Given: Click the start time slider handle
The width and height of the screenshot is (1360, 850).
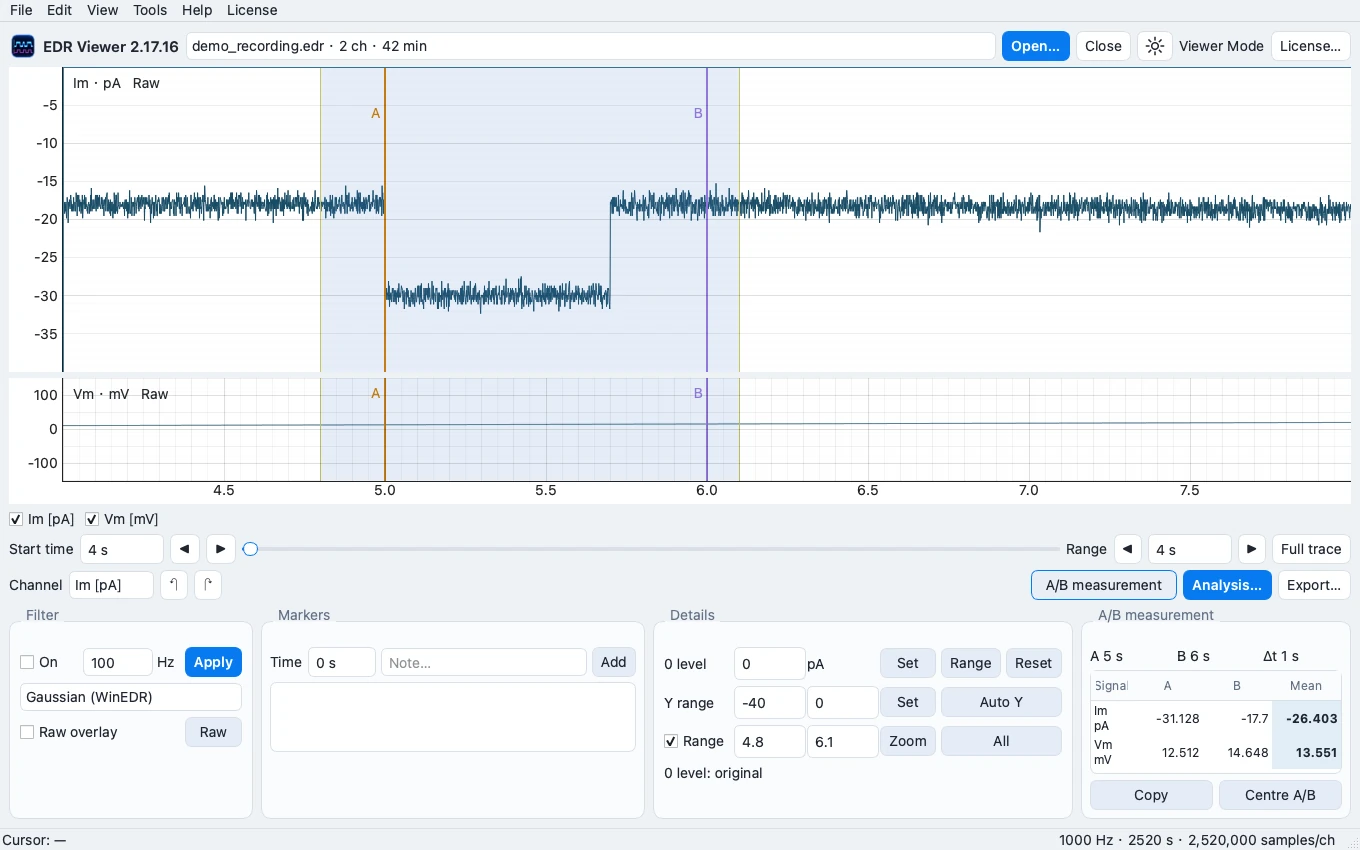Looking at the screenshot, I should tap(251, 549).
